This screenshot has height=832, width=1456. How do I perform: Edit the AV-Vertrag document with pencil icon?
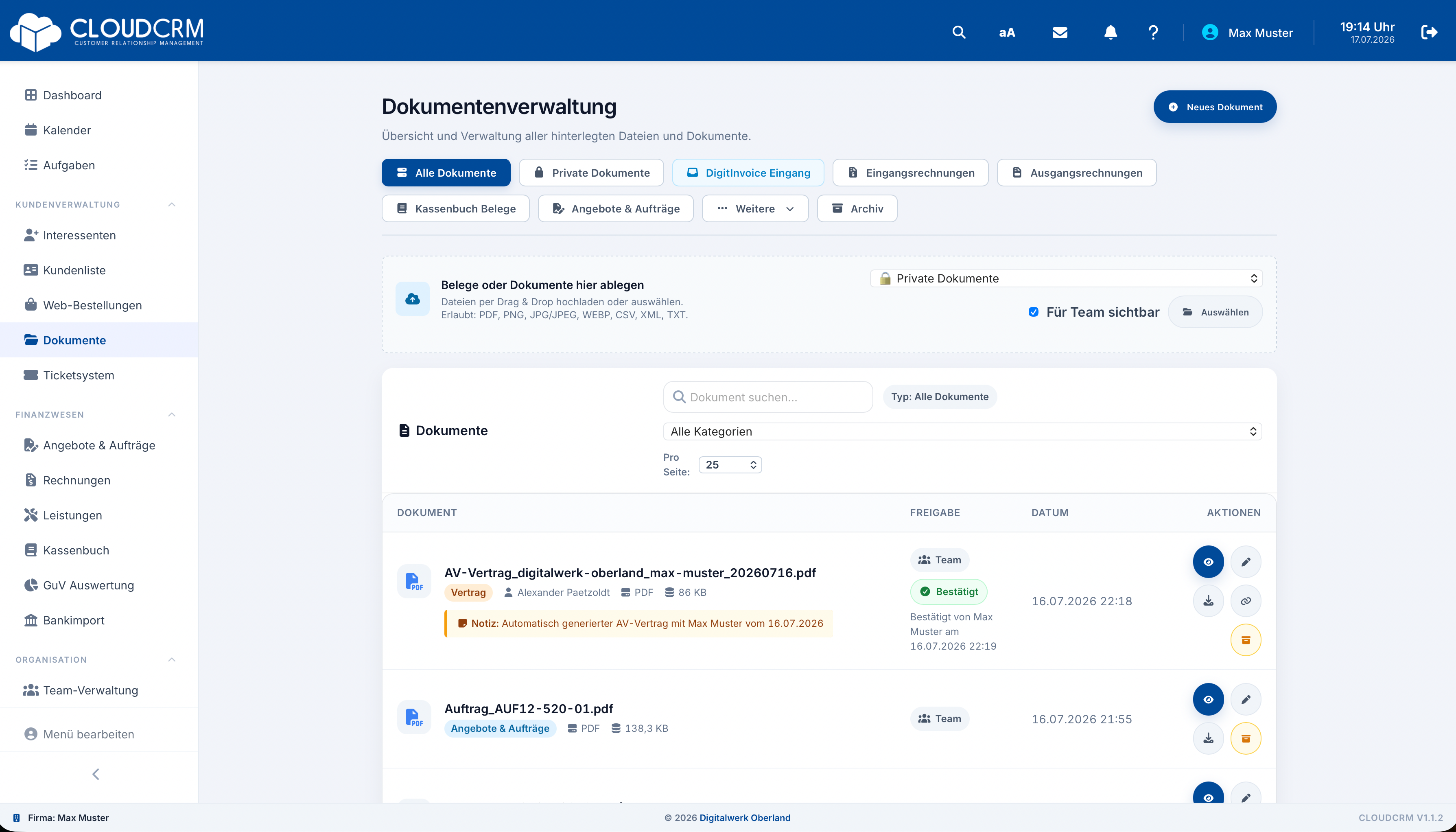1246,562
